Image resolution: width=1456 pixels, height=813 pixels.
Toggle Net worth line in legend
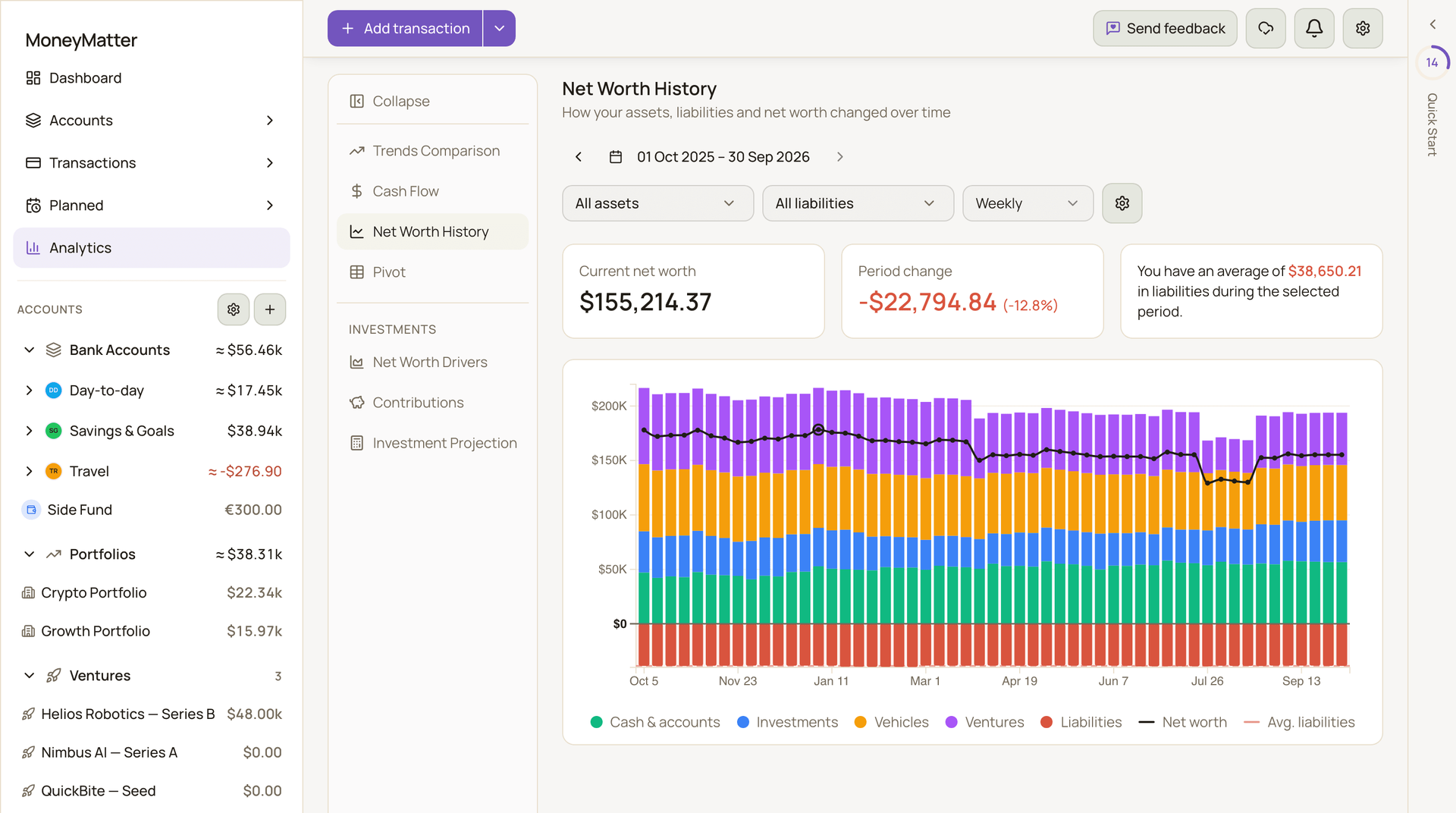click(1183, 722)
